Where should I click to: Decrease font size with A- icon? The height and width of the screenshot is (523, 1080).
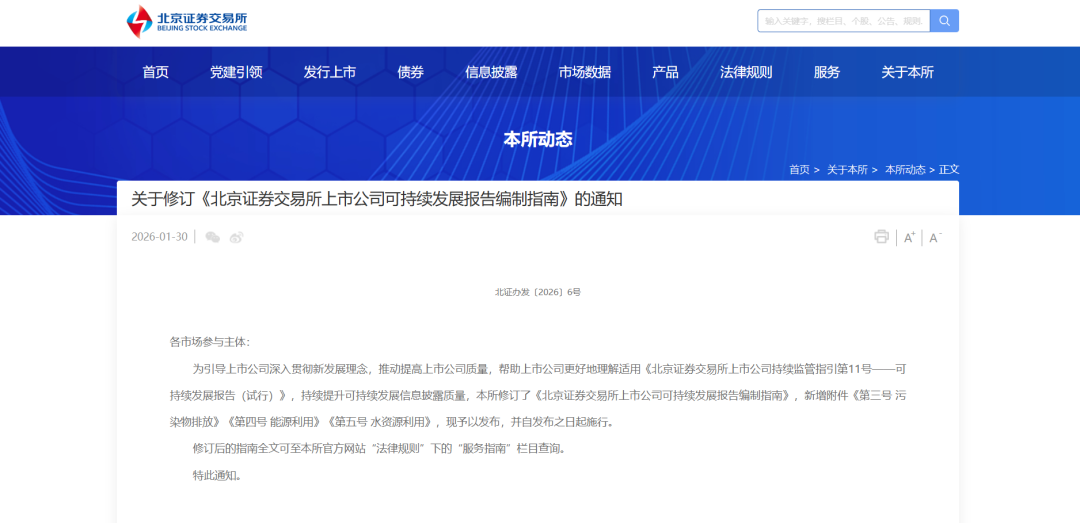pyautogui.click(x=935, y=238)
